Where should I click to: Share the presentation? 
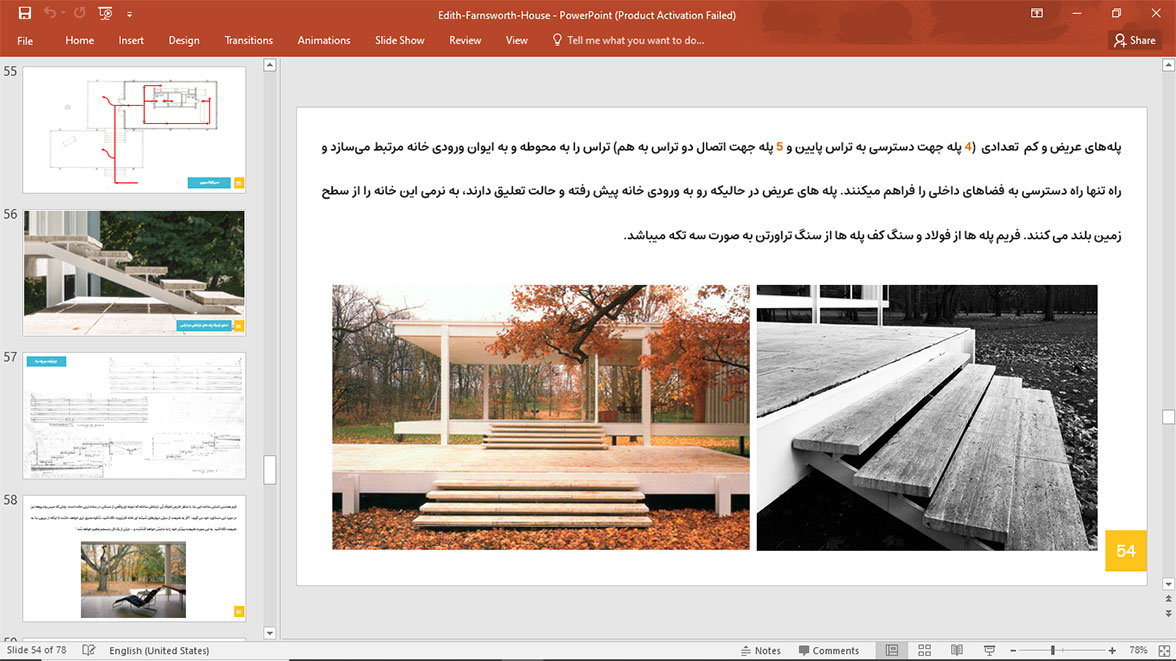click(x=1135, y=41)
